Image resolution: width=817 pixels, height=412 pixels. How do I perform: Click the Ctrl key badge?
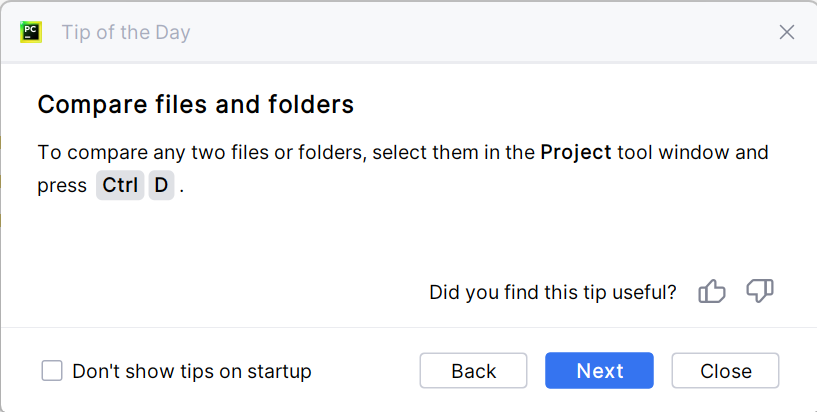coord(120,186)
